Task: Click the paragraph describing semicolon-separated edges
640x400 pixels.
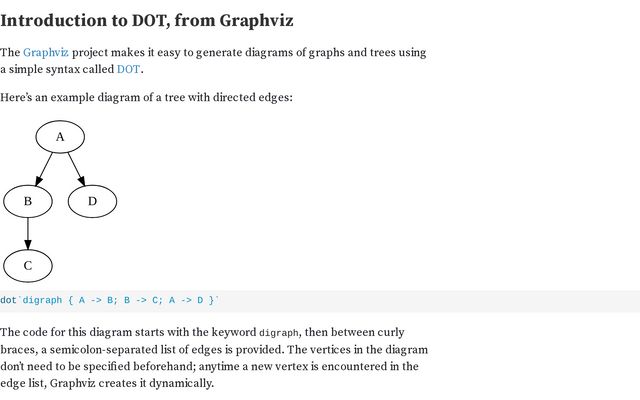Action: pyautogui.click(x=214, y=358)
